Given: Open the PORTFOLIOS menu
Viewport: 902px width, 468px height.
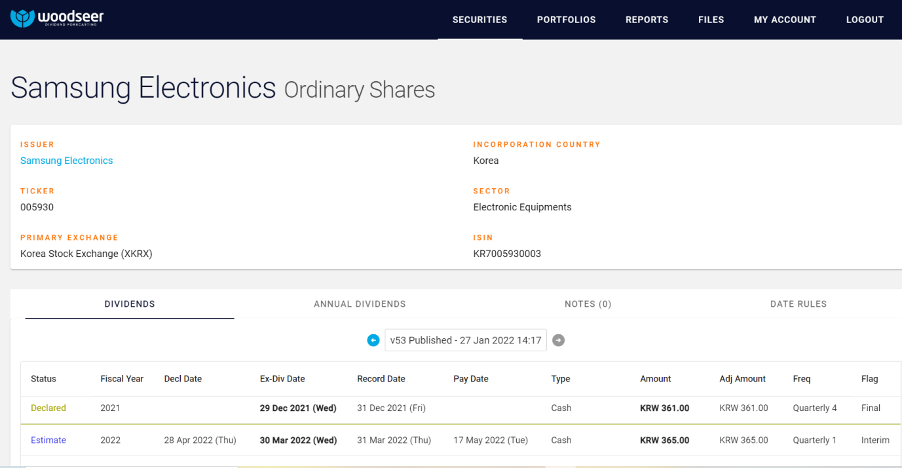Looking at the screenshot, I should pos(566,20).
